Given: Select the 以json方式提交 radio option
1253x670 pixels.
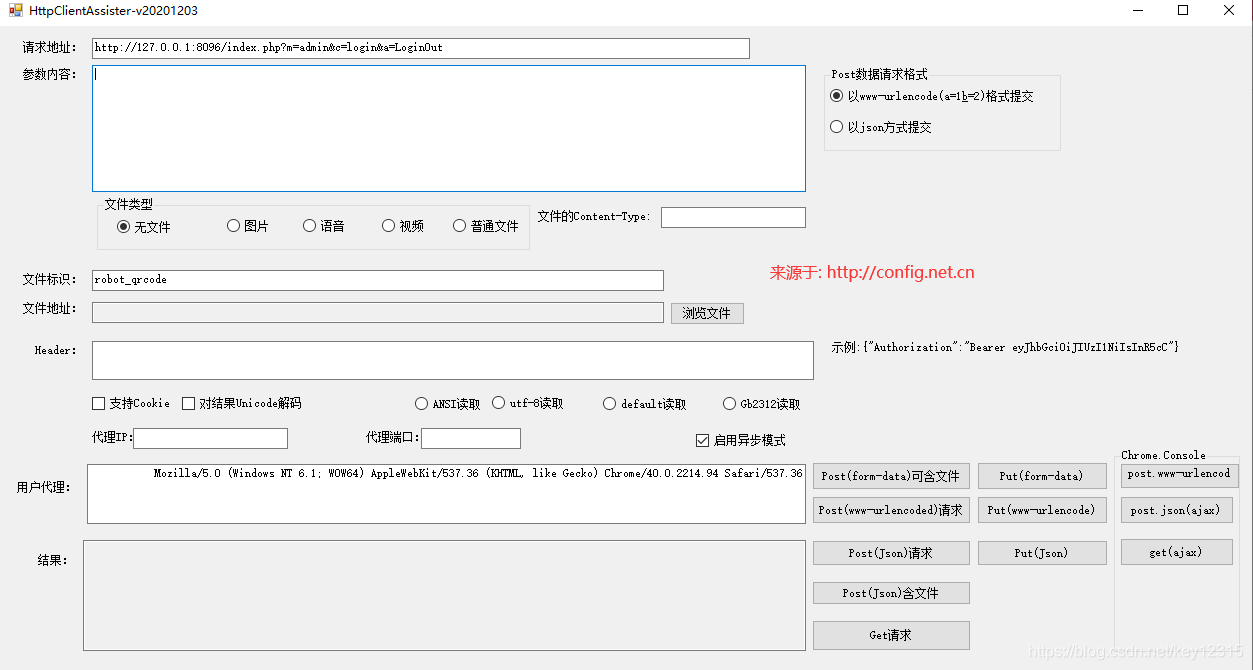Looking at the screenshot, I should pyautogui.click(x=836, y=126).
